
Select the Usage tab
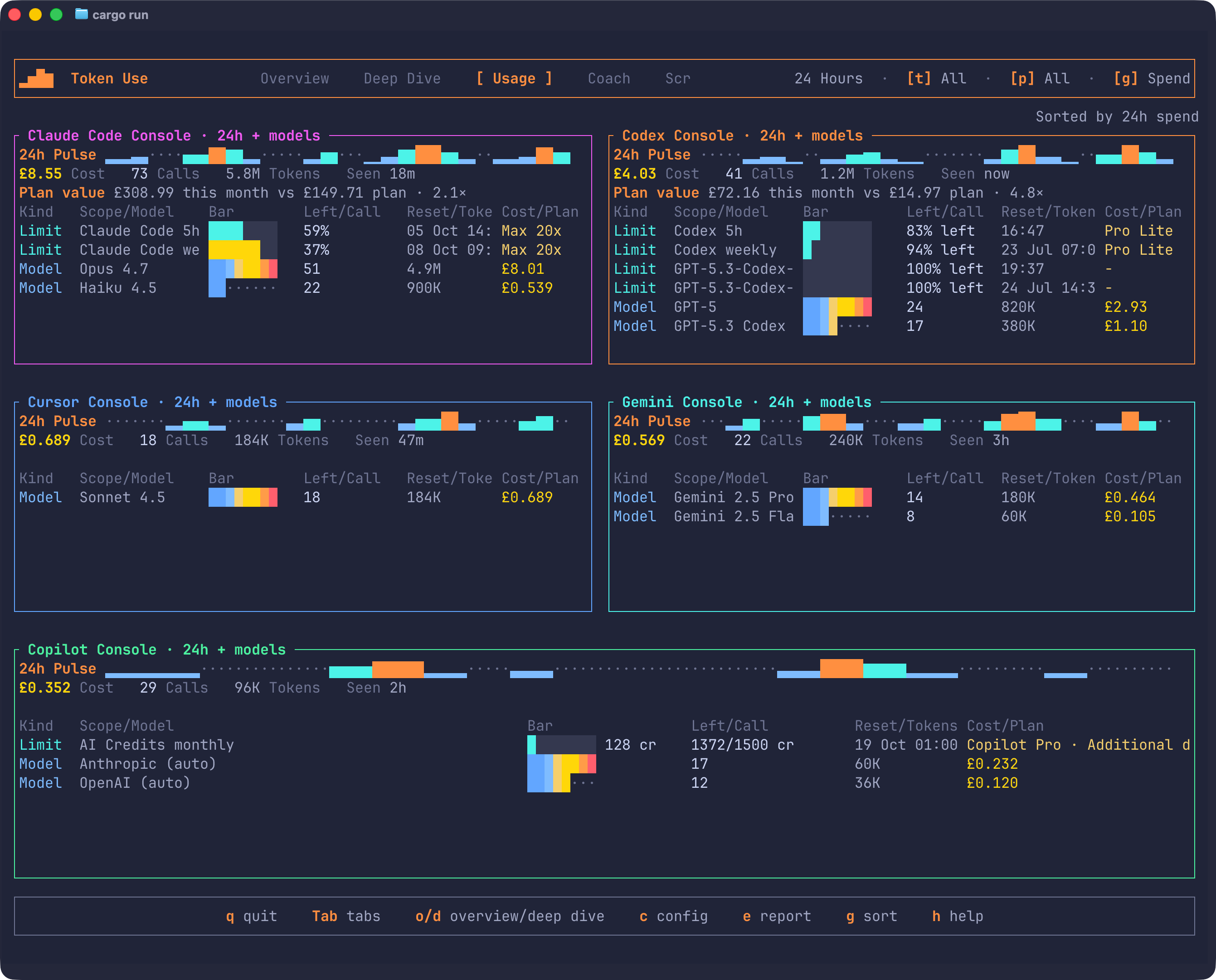(x=514, y=78)
